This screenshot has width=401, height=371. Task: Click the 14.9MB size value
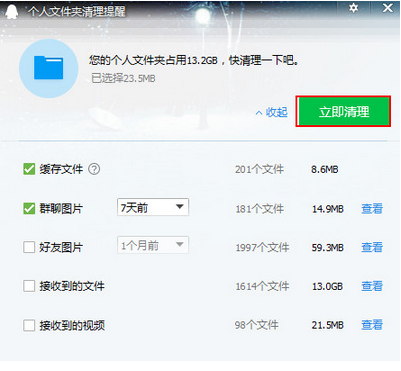[x=328, y=209]
